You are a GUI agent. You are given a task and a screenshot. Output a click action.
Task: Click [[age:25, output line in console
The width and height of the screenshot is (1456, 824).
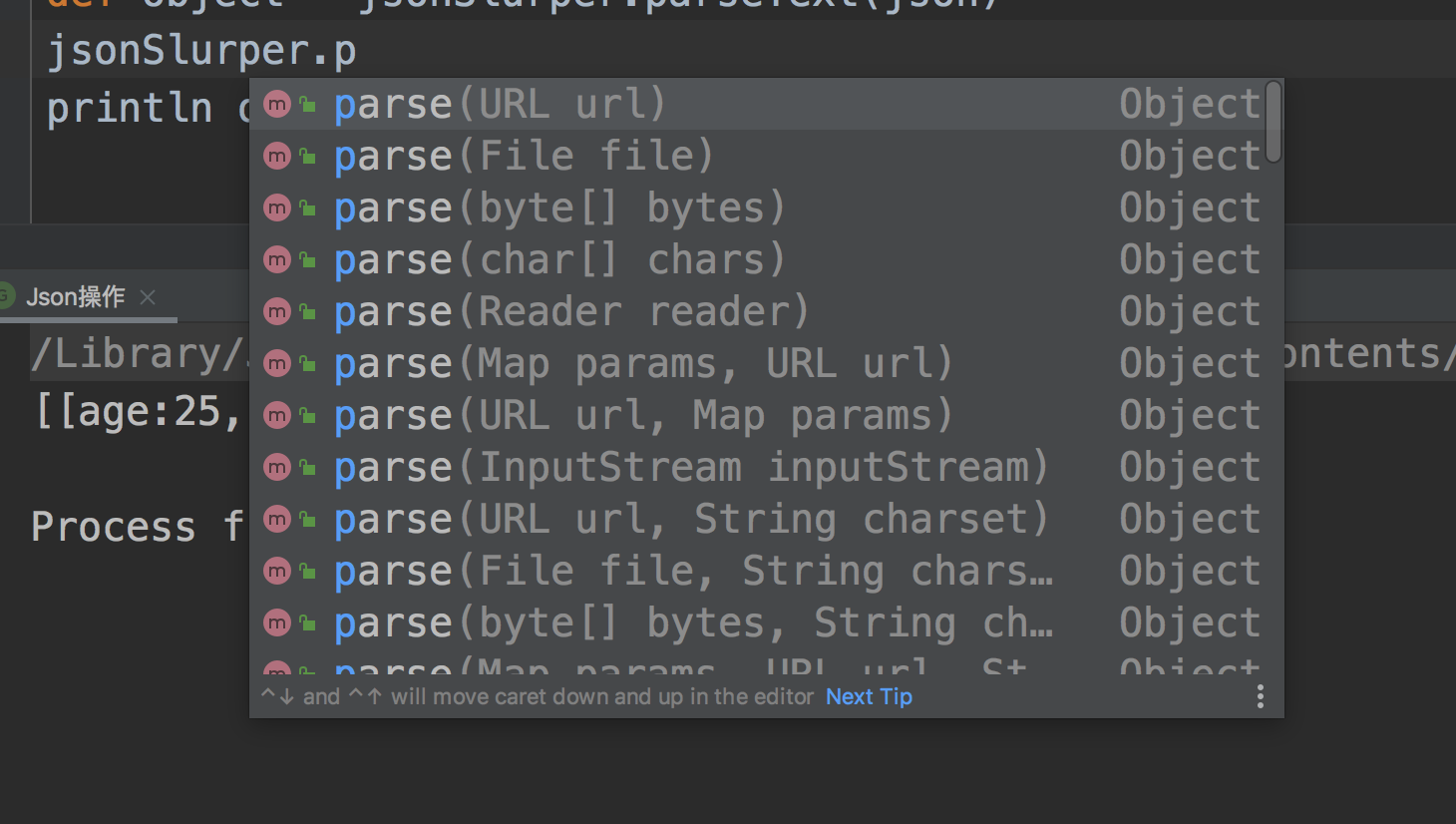tap(138, 411)
